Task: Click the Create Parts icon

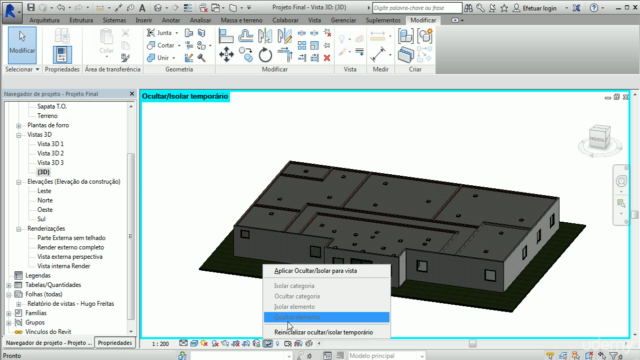Action: [406, 55]
